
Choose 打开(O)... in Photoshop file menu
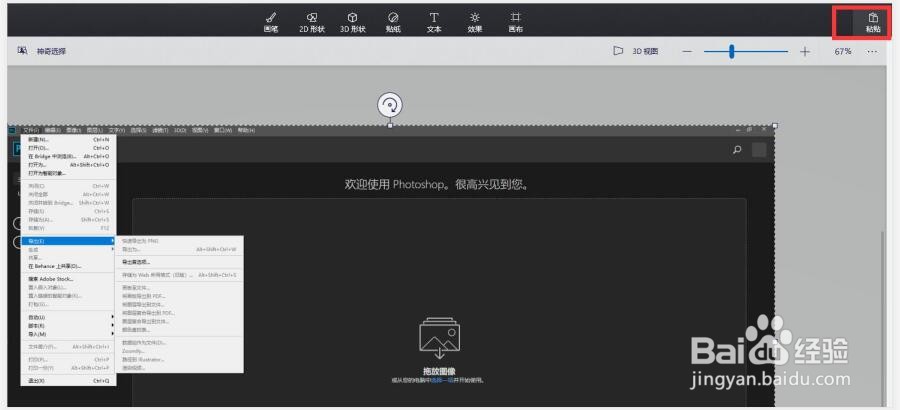point(68,148)
